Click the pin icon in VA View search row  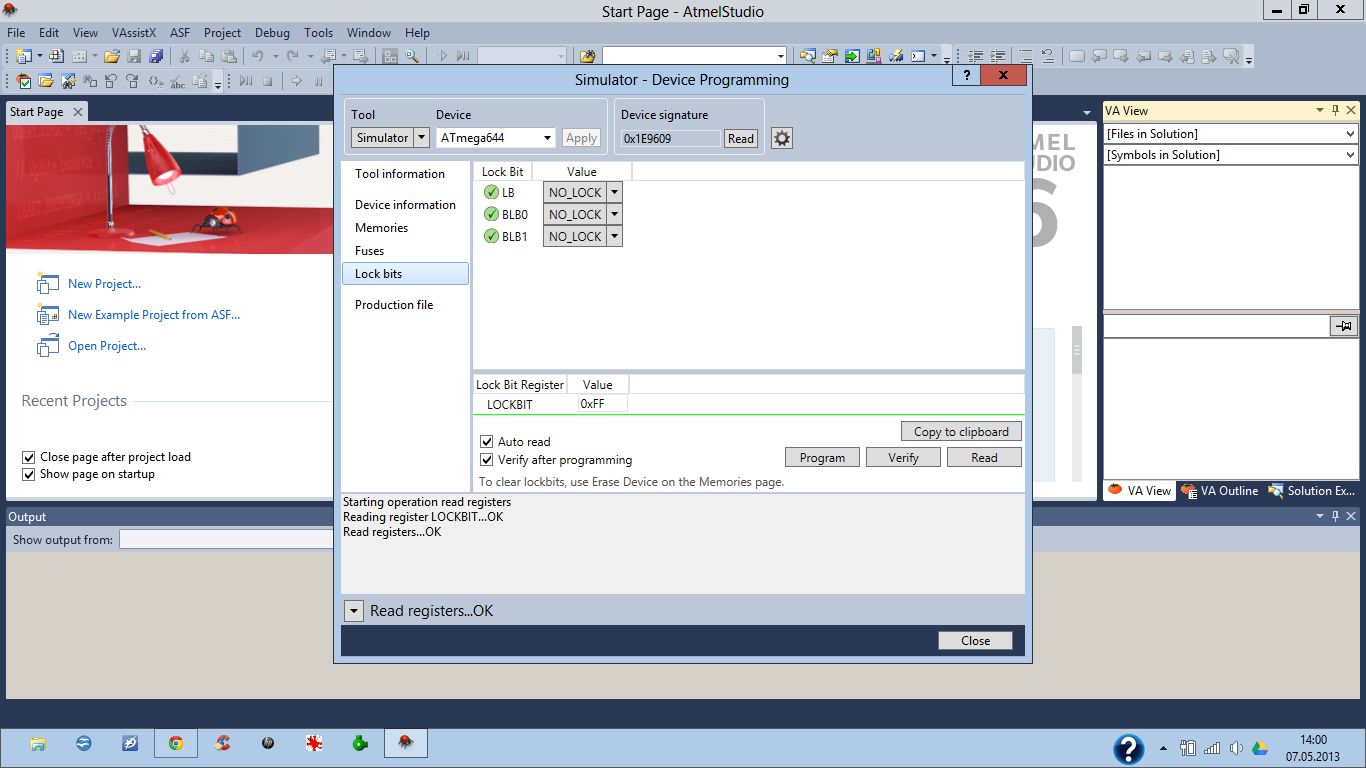tap(1343, 326)
